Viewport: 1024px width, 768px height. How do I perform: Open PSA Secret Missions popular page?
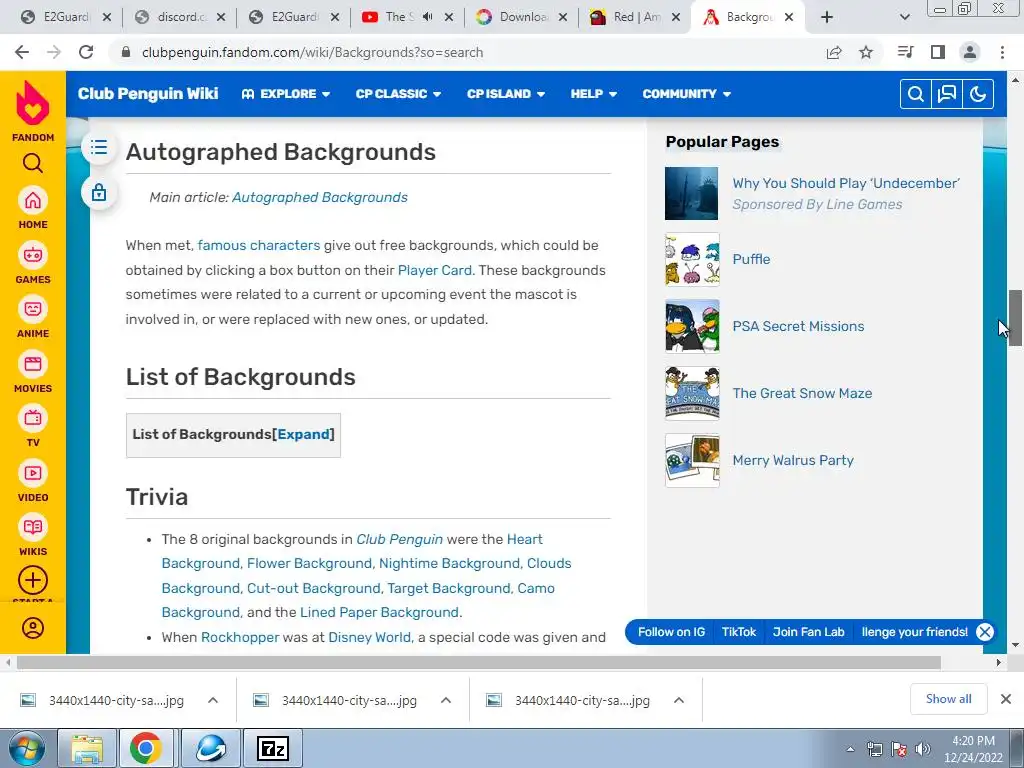pos(798,327)
